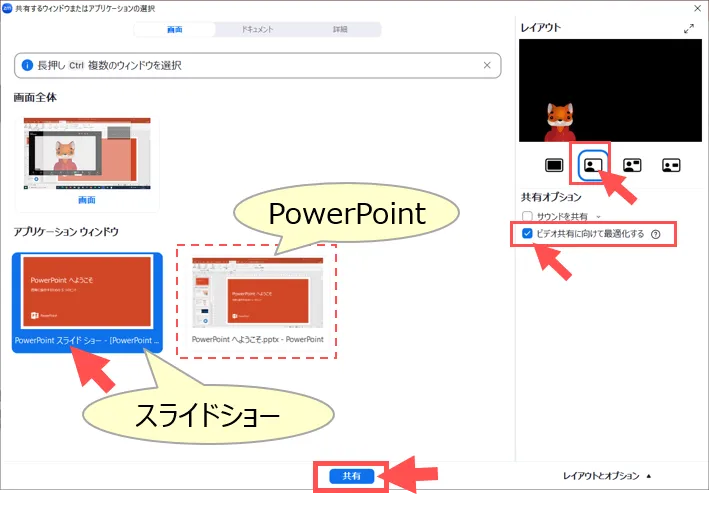709x516 pixels.
Task: Choose the video overlay on shared content layout
Action: (593, 166)
